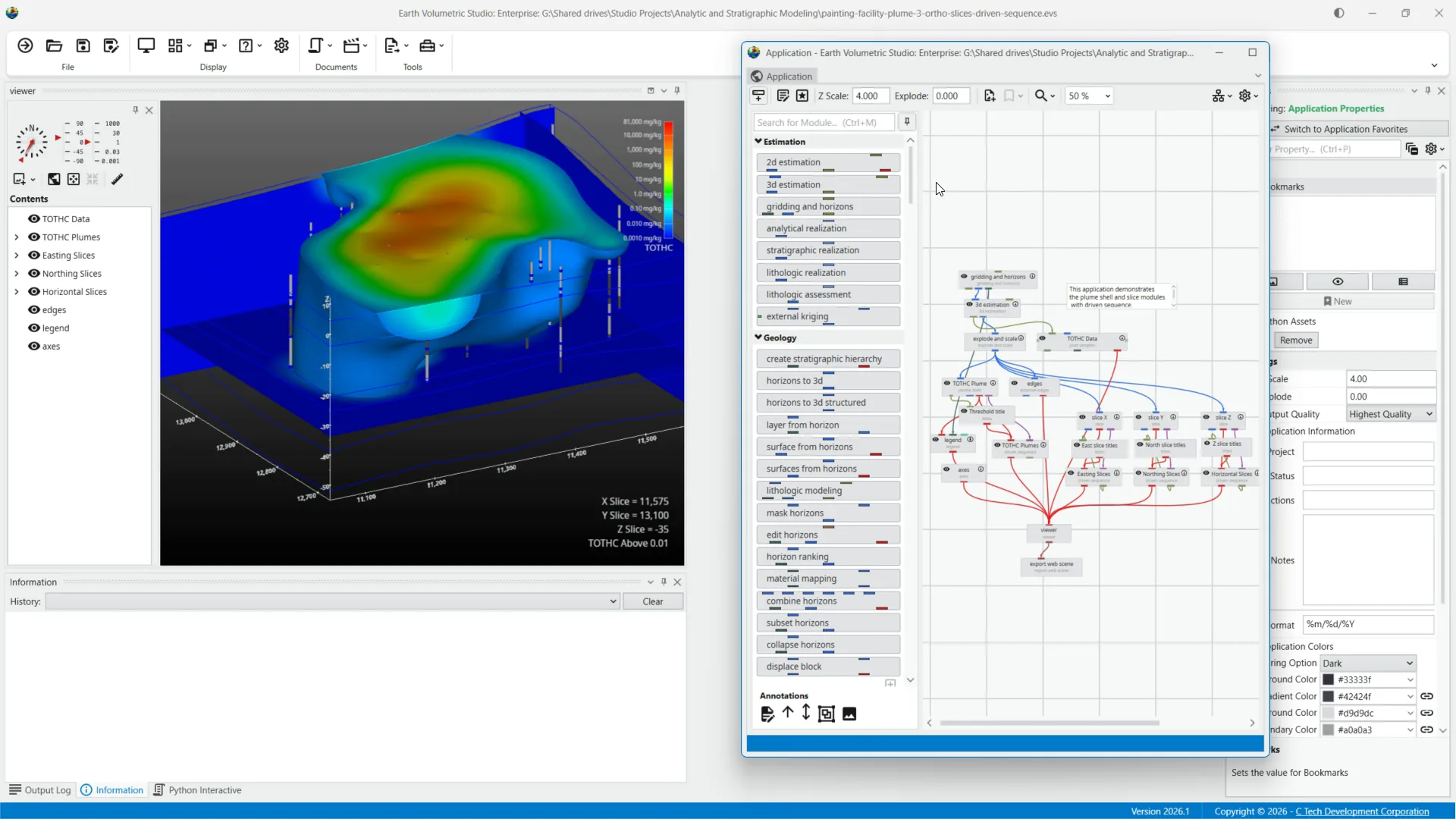
Task: Click the group box annotation icon
Action: (827, 714)
